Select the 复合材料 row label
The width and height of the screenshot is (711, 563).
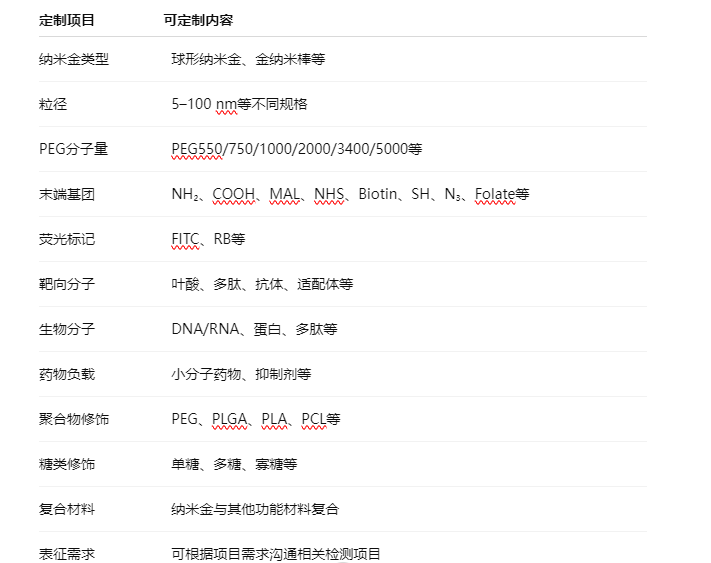67,509
